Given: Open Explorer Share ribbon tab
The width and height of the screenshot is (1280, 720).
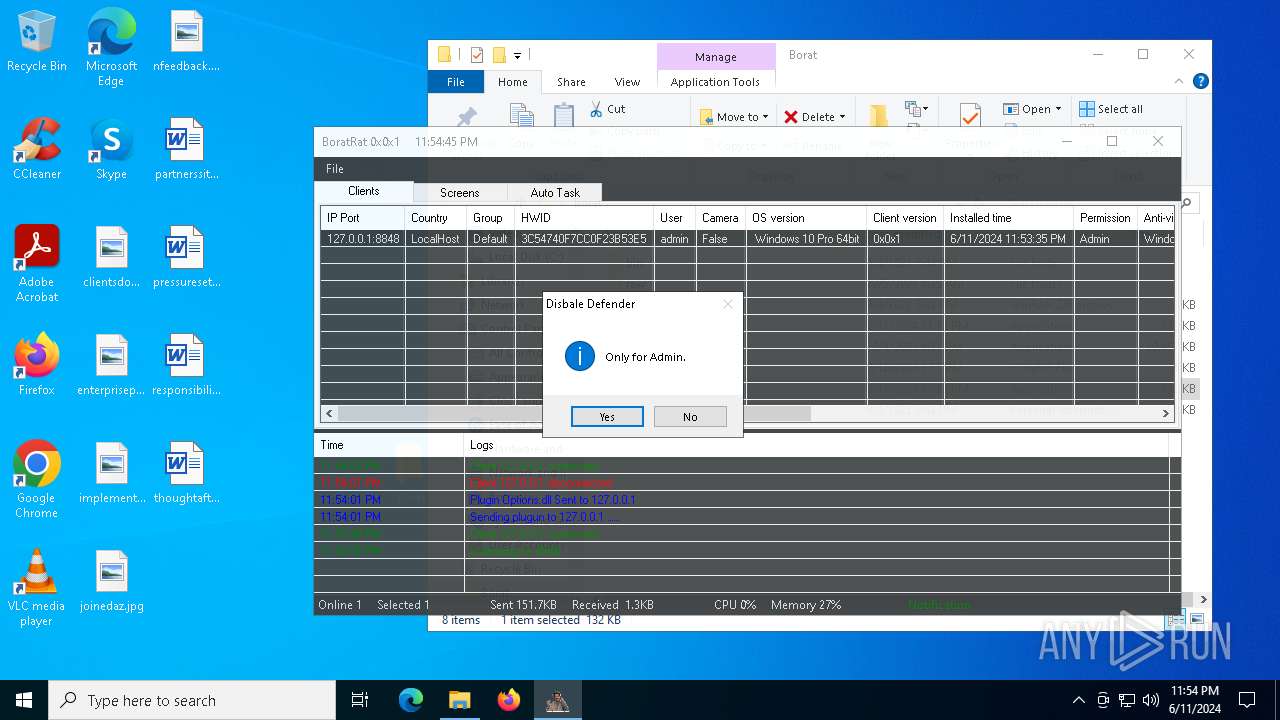Looking at the screenshot, I should [571, 82].
